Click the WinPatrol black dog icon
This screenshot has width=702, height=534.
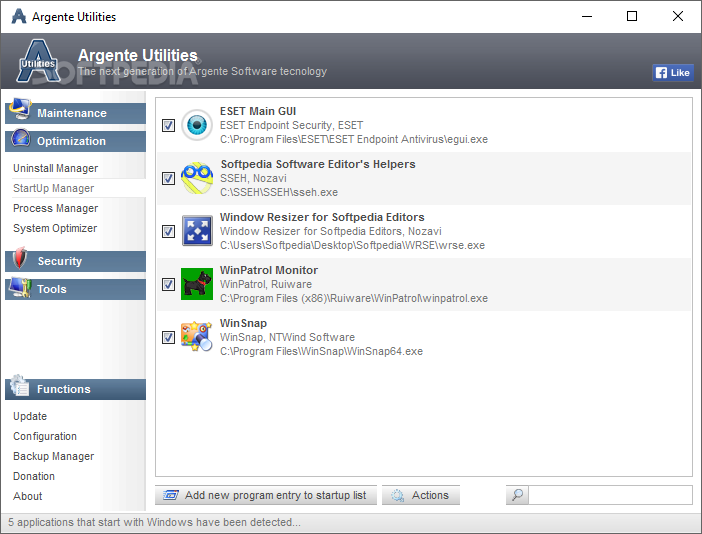point(197,284)
